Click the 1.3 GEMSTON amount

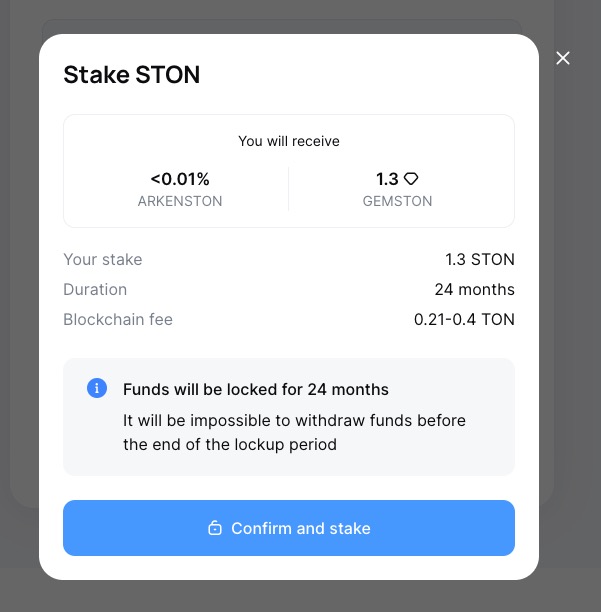pos(387,179)
